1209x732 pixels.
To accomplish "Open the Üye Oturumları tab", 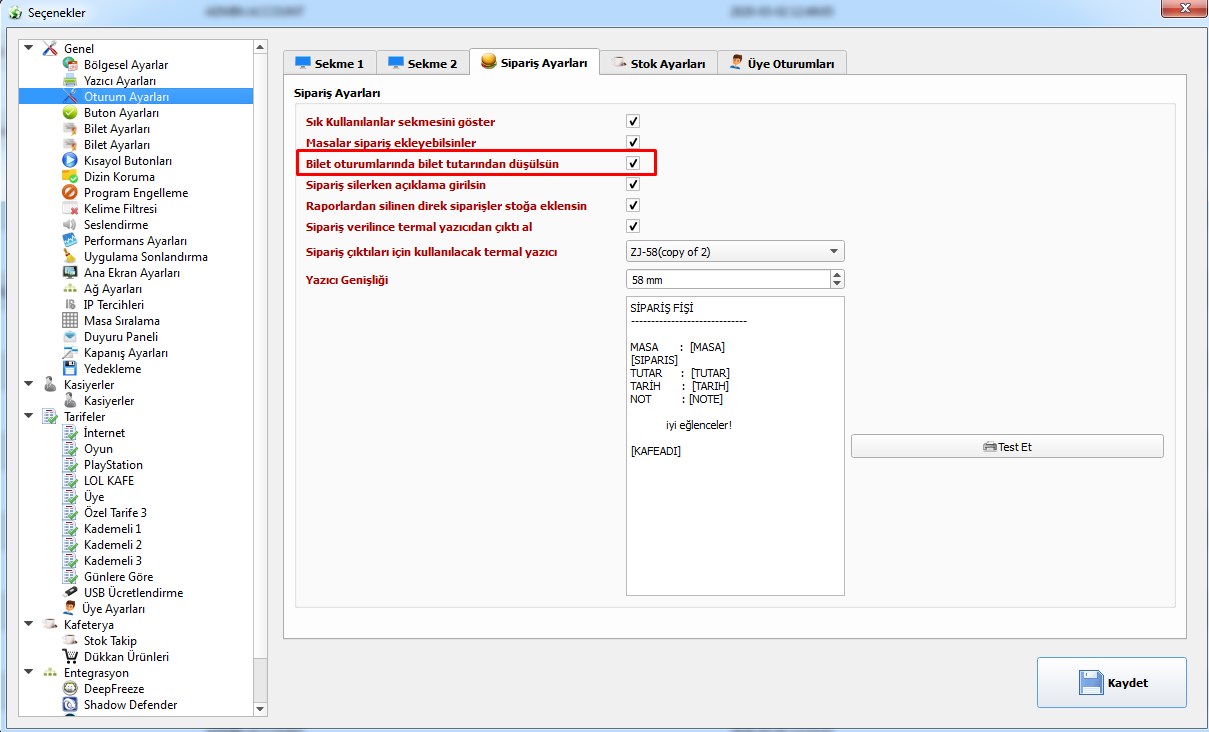I will (x=782, y=63).
